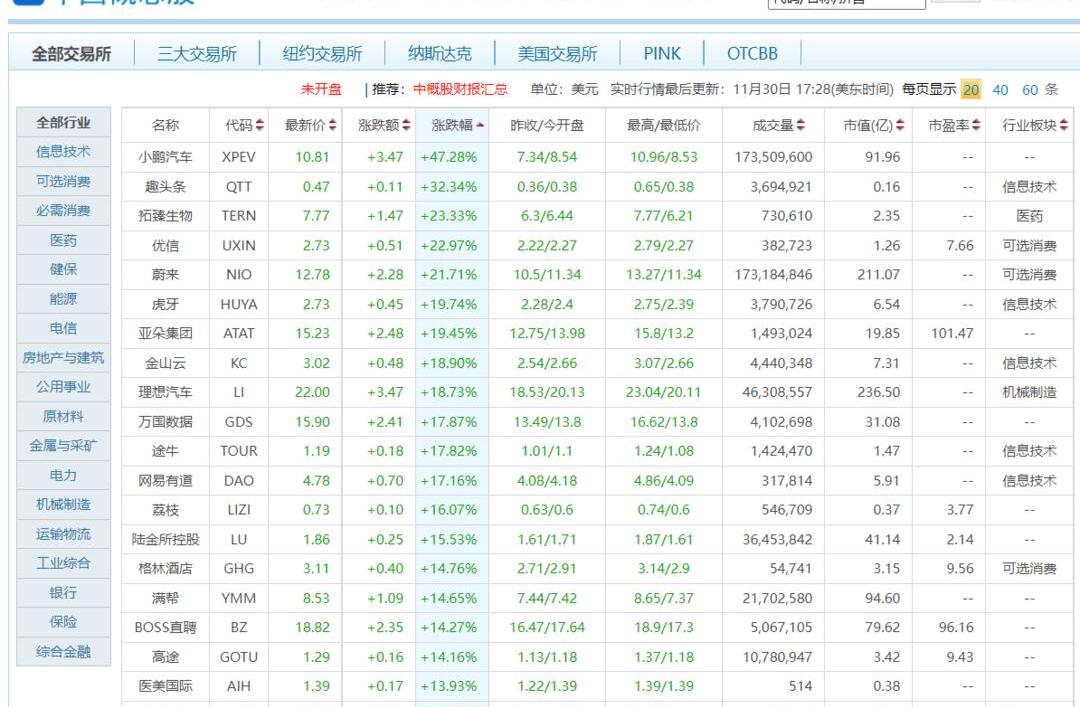Image resolution: width=1080 pixels, height=707 pixels.
Task: Sort by 市值(亿) column arrows
Action: pyautogui.click(x=900, y=125)
